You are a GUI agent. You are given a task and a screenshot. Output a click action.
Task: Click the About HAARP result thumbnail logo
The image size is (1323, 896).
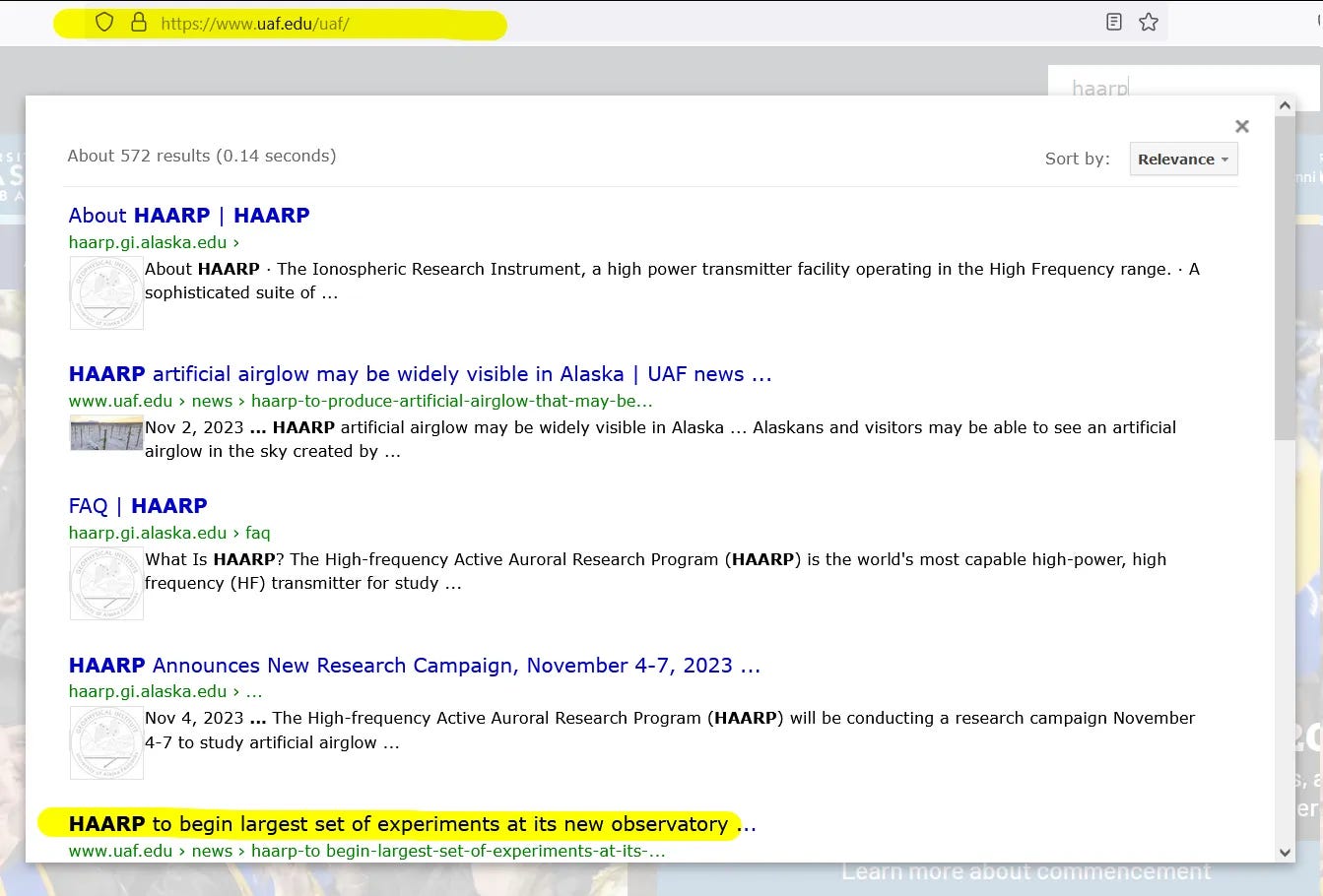tap(106, 292)
